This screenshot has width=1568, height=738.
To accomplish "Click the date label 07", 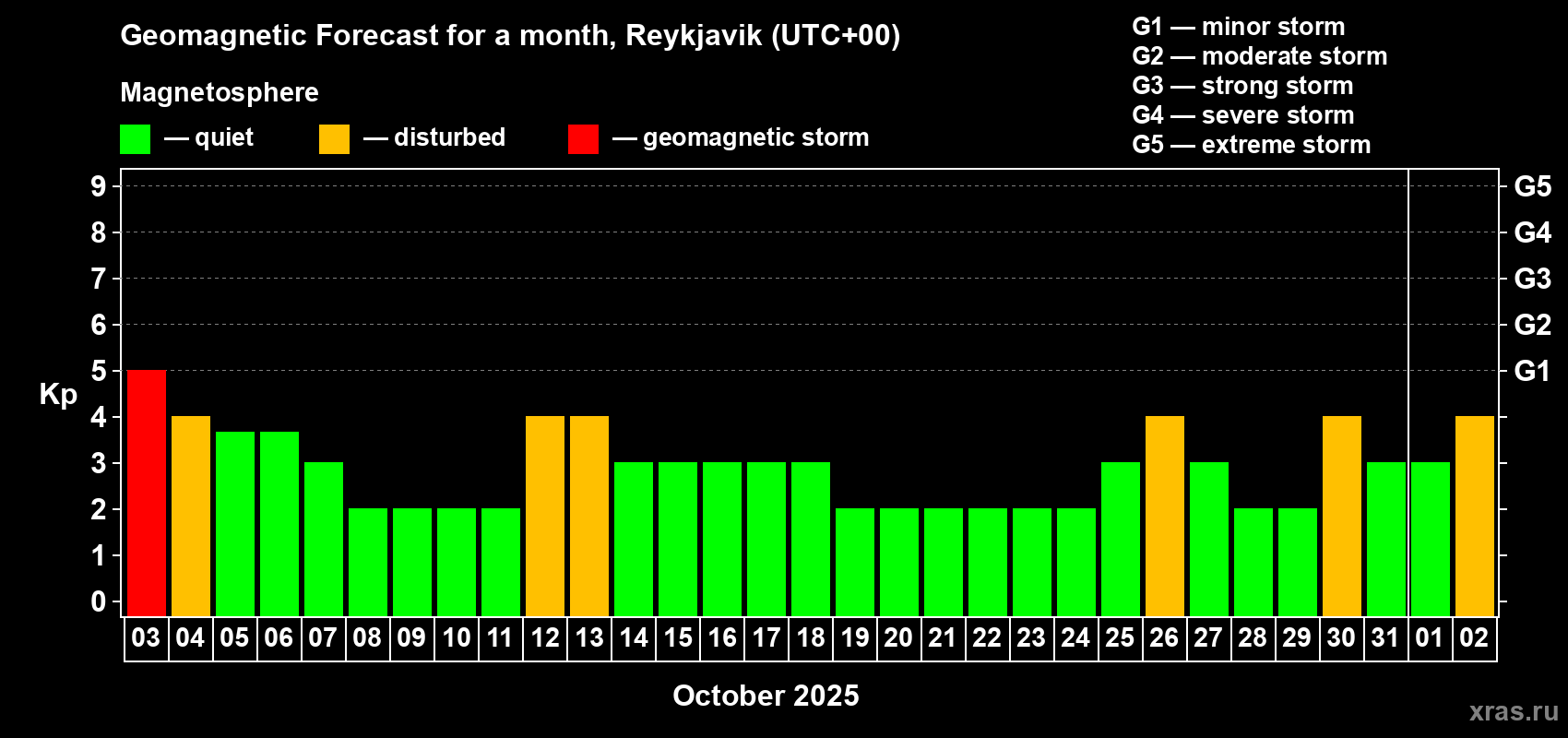I will point(323,638).
